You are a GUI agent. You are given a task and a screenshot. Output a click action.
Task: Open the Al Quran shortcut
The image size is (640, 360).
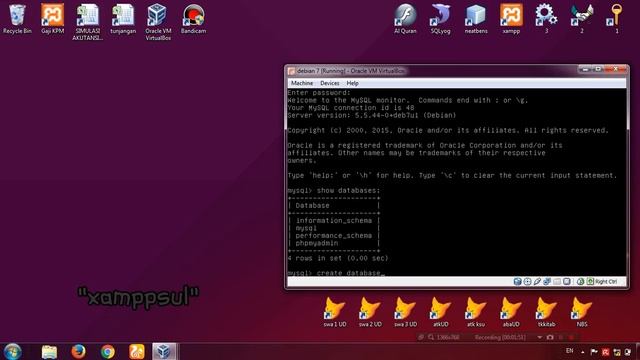click(x=405, y=19)
